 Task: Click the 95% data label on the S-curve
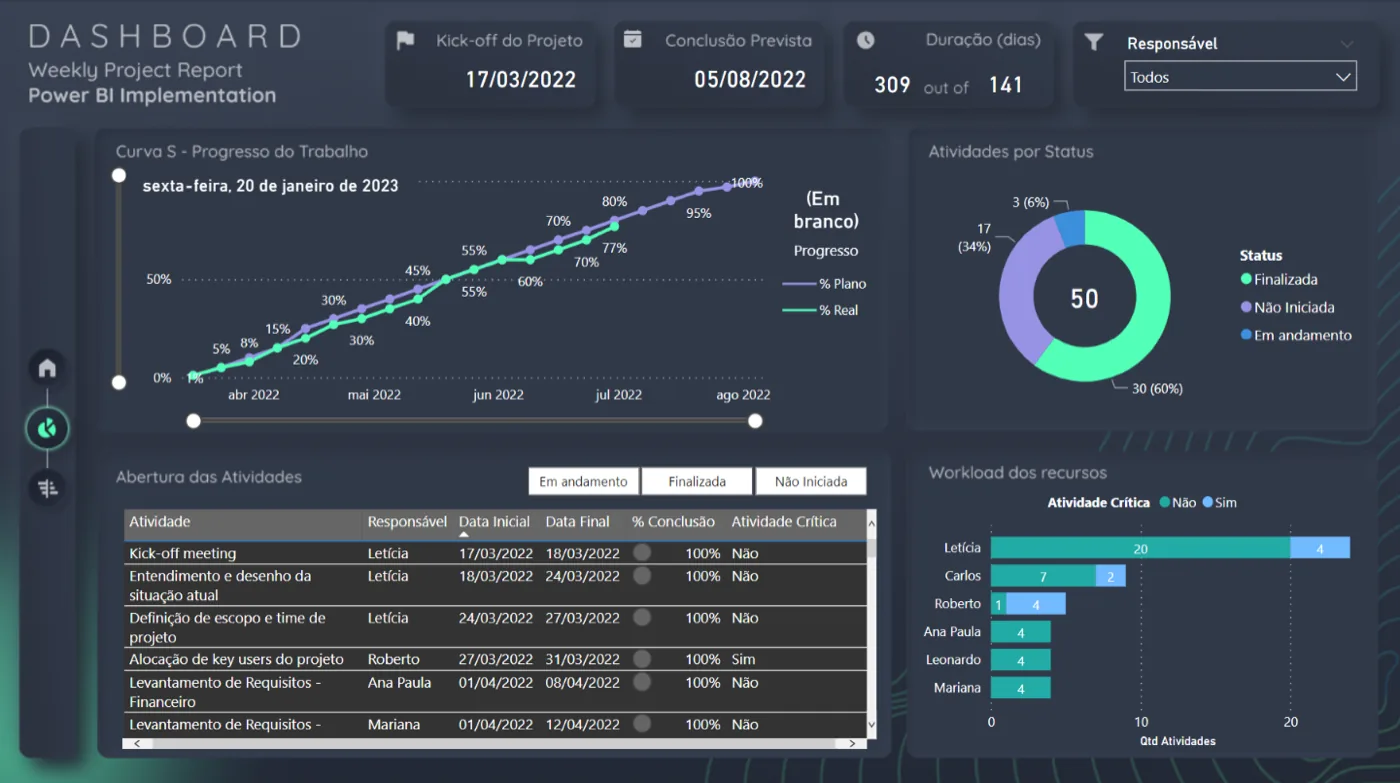coord(699,213)
